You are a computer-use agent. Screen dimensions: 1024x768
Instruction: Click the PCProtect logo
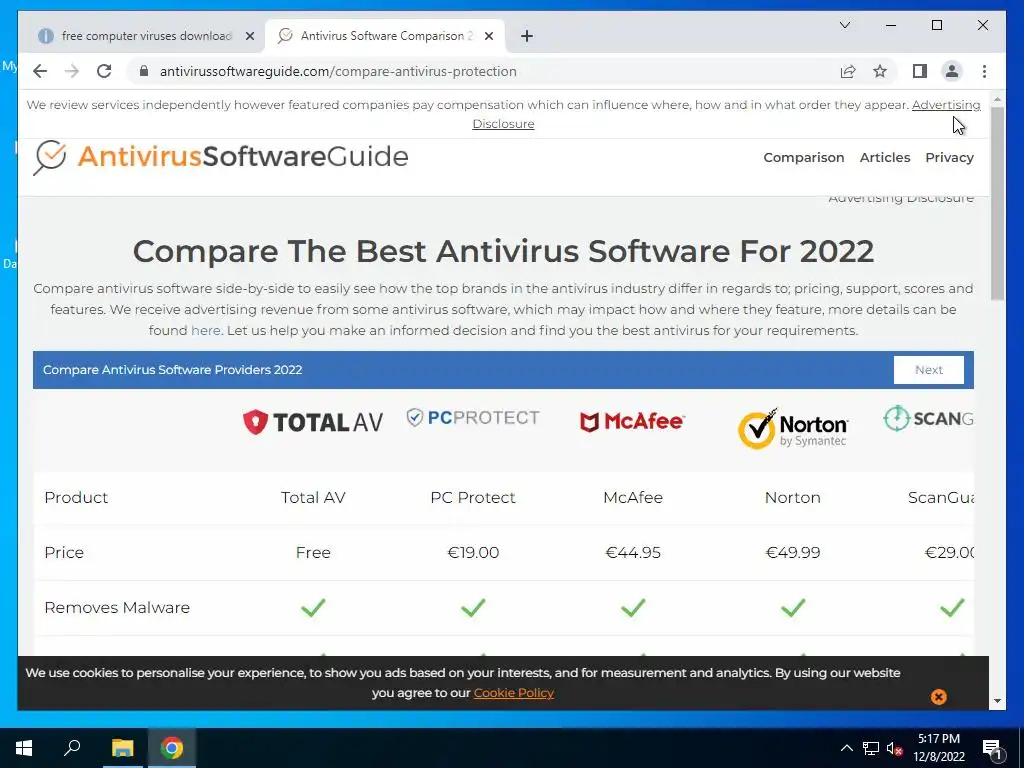pyautogui.click(x=473, y=417)
